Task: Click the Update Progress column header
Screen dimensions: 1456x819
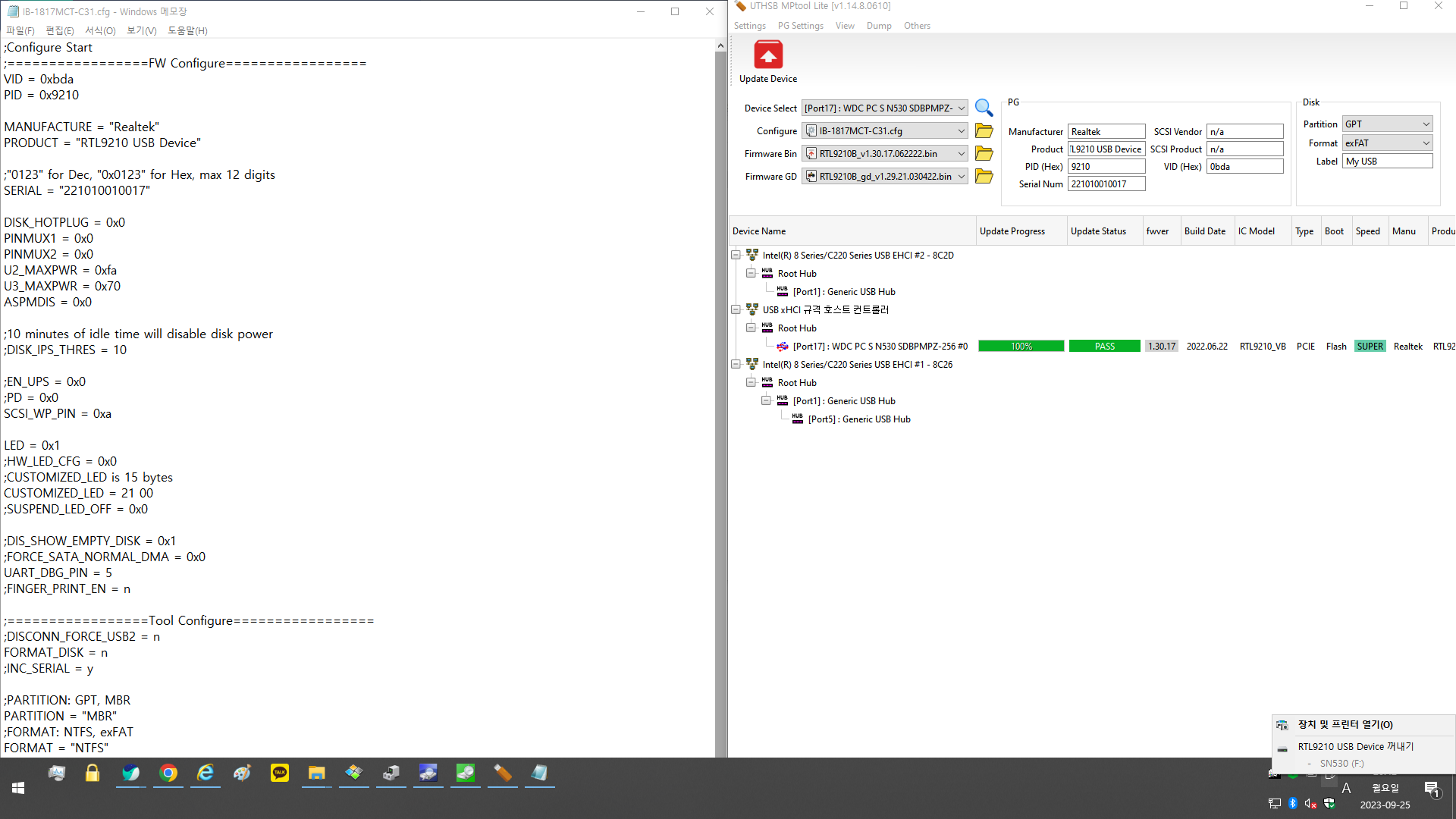Action: [x=1021, y=231]
